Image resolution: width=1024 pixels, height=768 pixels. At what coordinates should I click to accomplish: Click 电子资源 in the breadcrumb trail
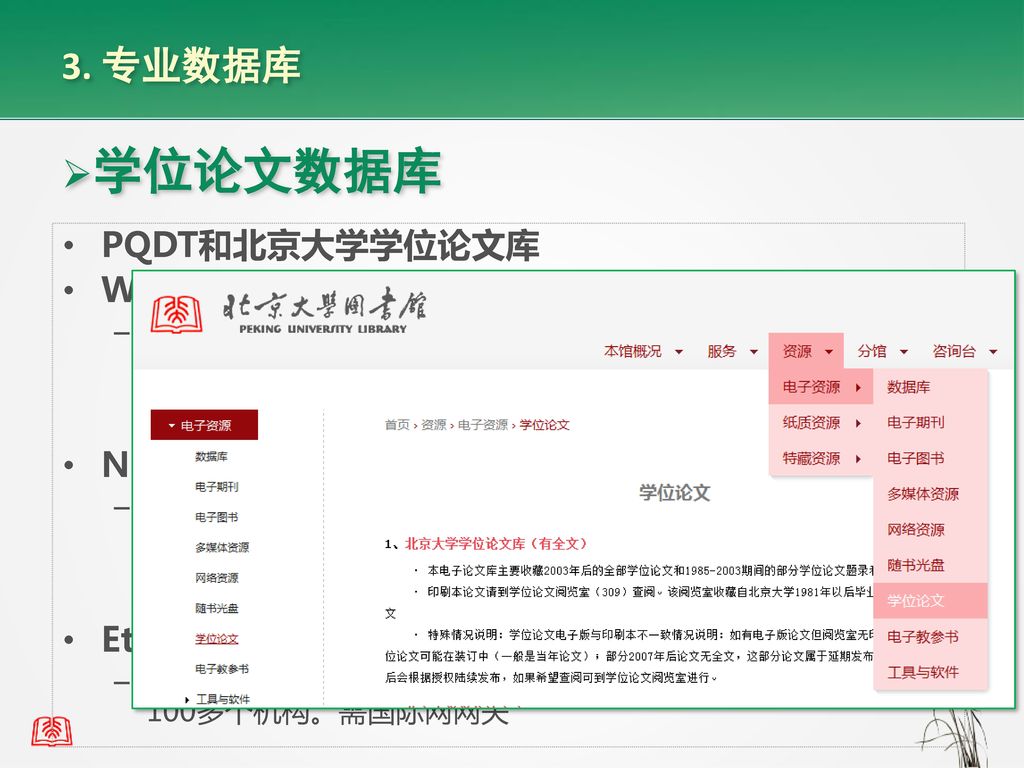pyautogui.click(x=483, y=424)
